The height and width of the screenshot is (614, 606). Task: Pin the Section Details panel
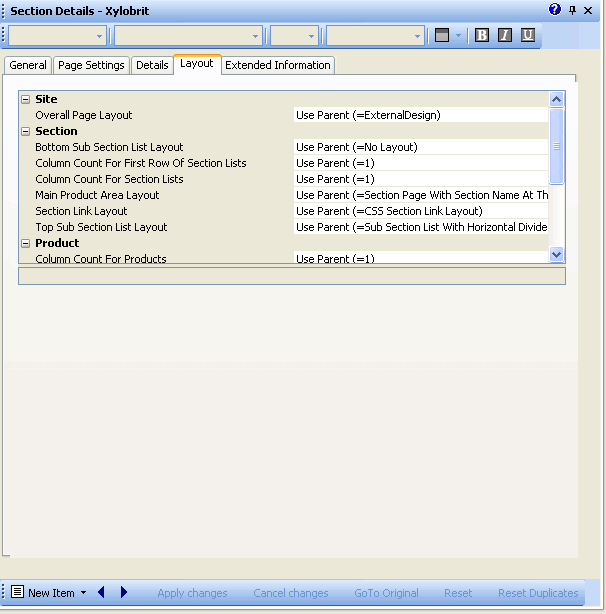(x=573, y=9)
